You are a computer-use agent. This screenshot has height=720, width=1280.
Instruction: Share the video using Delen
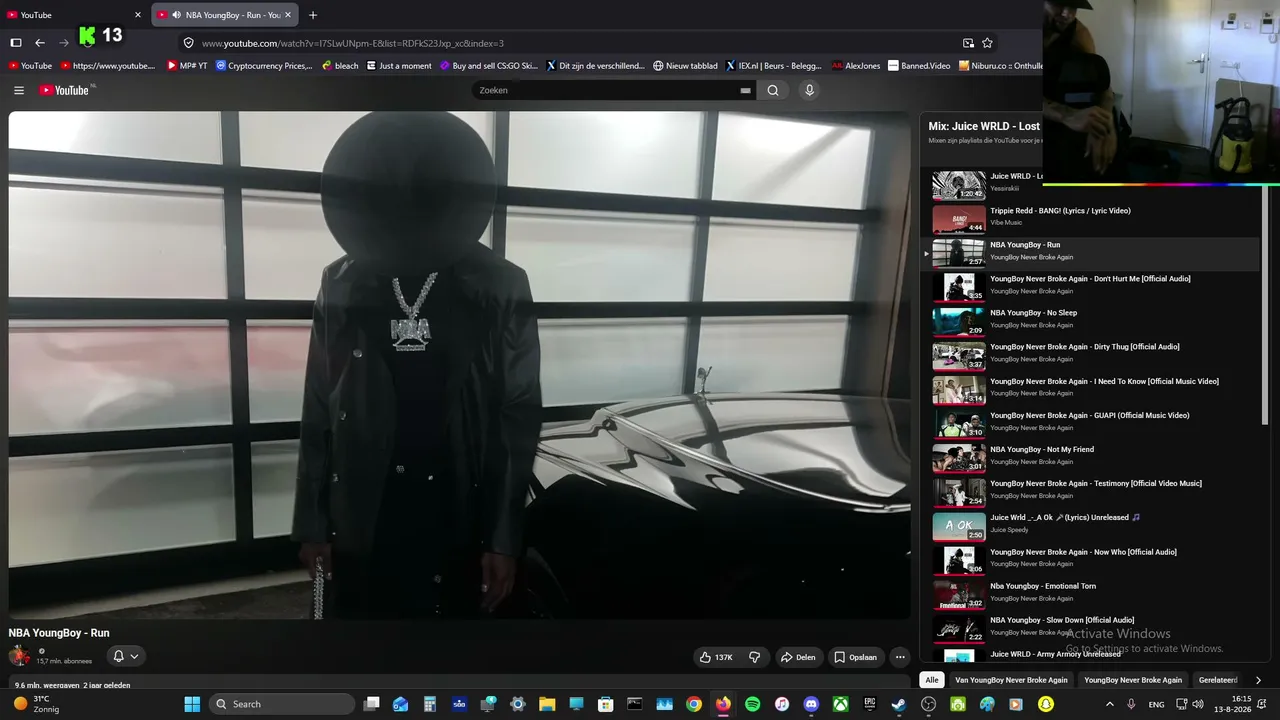[x=798, y=657]
